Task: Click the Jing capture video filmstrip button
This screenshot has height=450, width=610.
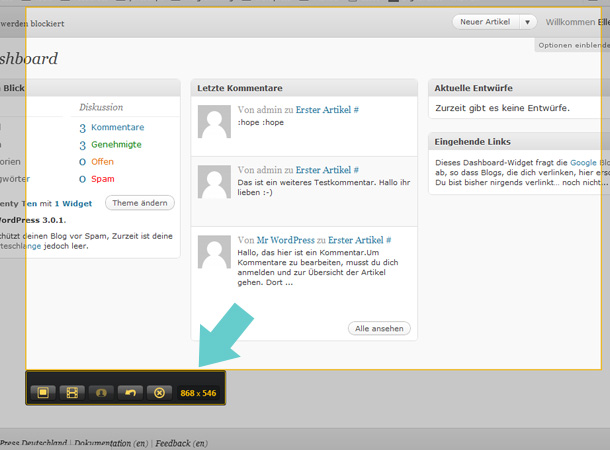Action: pos(72,393)
